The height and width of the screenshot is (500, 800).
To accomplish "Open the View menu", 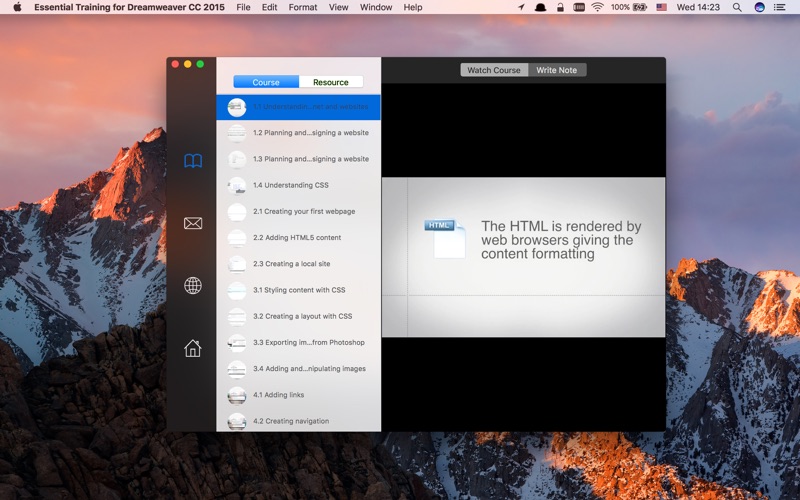I will (x=338, y=7).
